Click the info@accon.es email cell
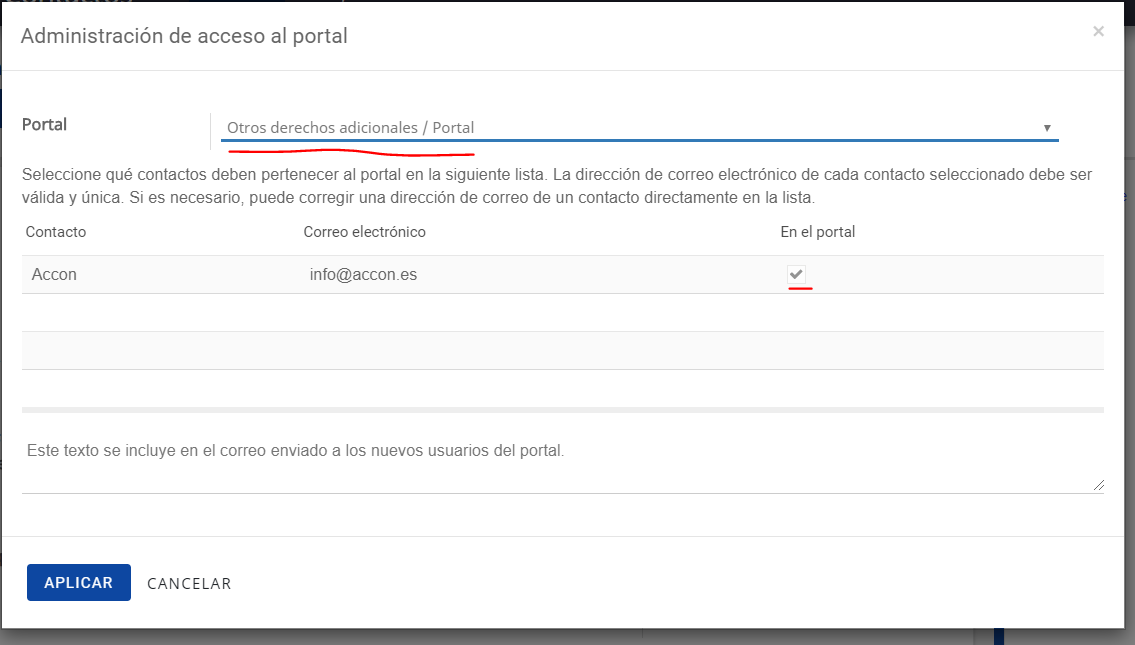 (x=363, y=274)
